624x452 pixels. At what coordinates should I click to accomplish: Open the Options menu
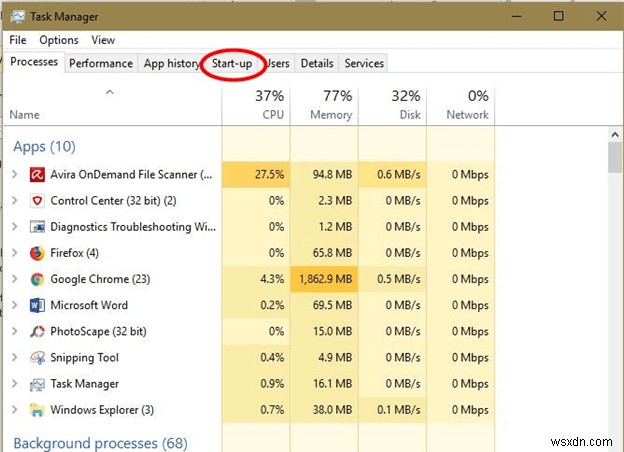[59, 40]
